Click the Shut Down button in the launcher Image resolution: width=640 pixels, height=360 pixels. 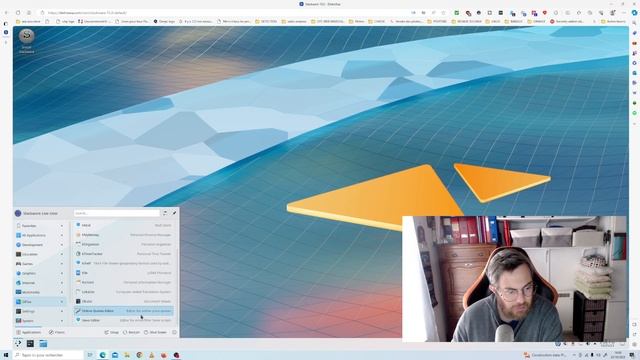[155, 332]
